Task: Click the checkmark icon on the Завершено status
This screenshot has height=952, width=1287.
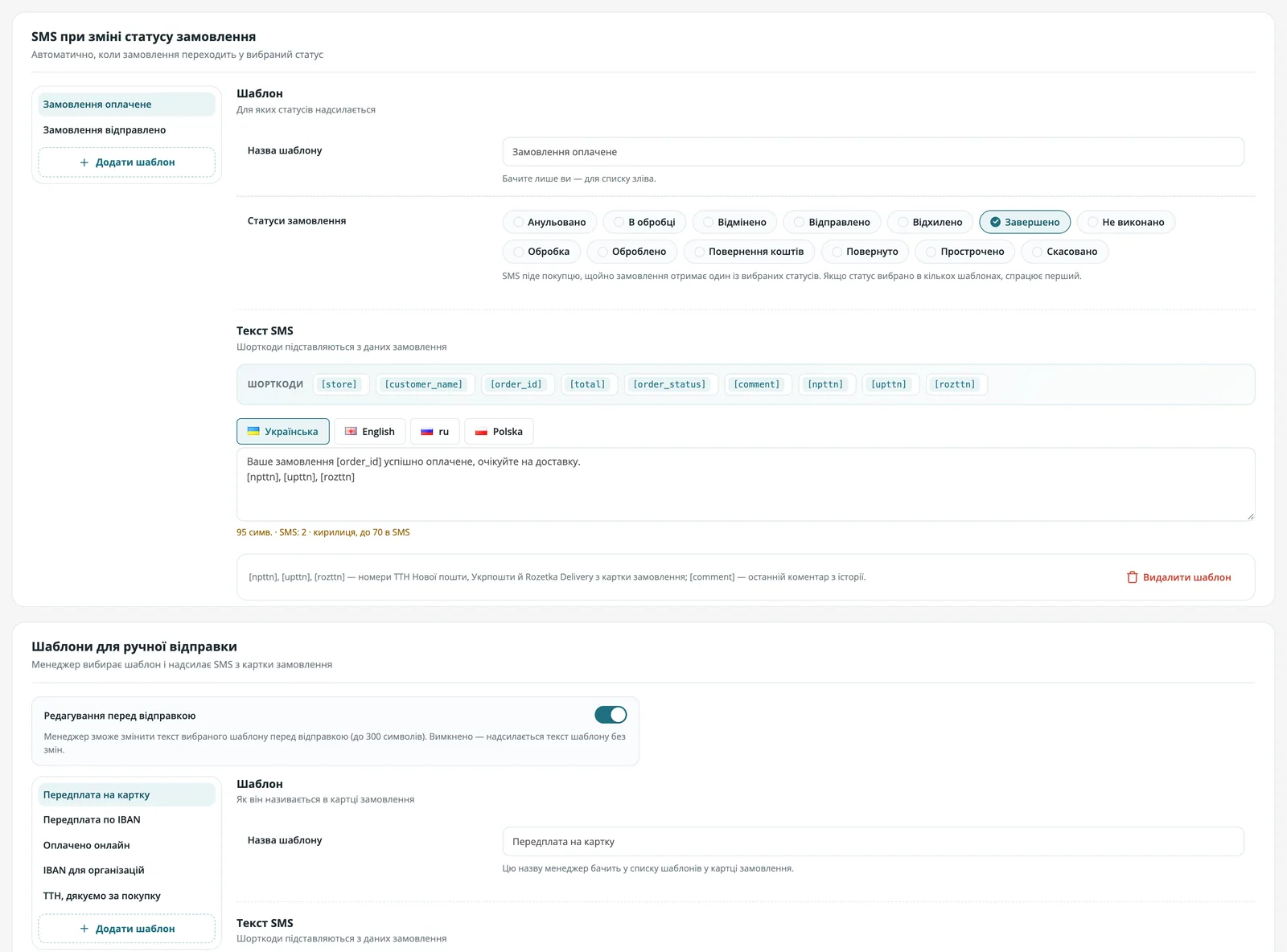Action: [x=995, y=222]
